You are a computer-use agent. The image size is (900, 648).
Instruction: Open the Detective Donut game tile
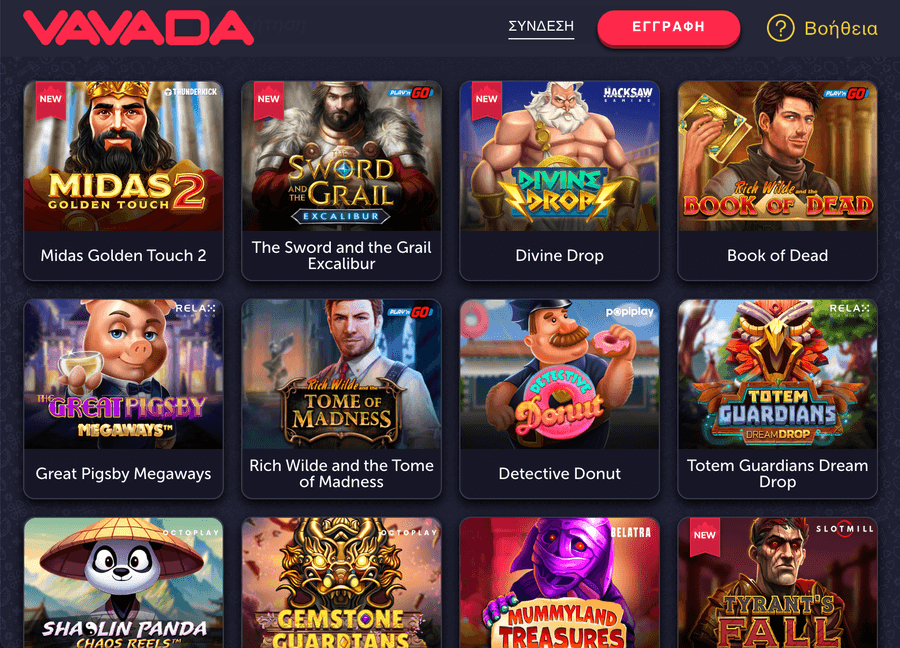click(x=560, y=398)
